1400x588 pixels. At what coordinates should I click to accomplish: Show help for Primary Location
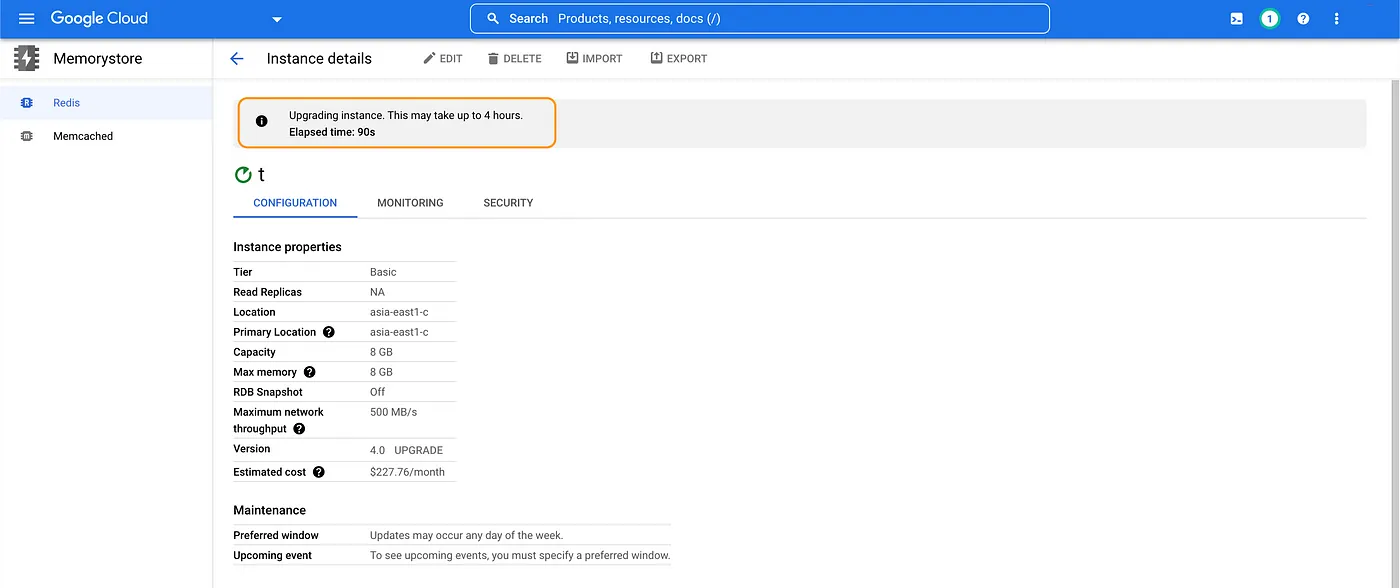(x=329, y=332)
